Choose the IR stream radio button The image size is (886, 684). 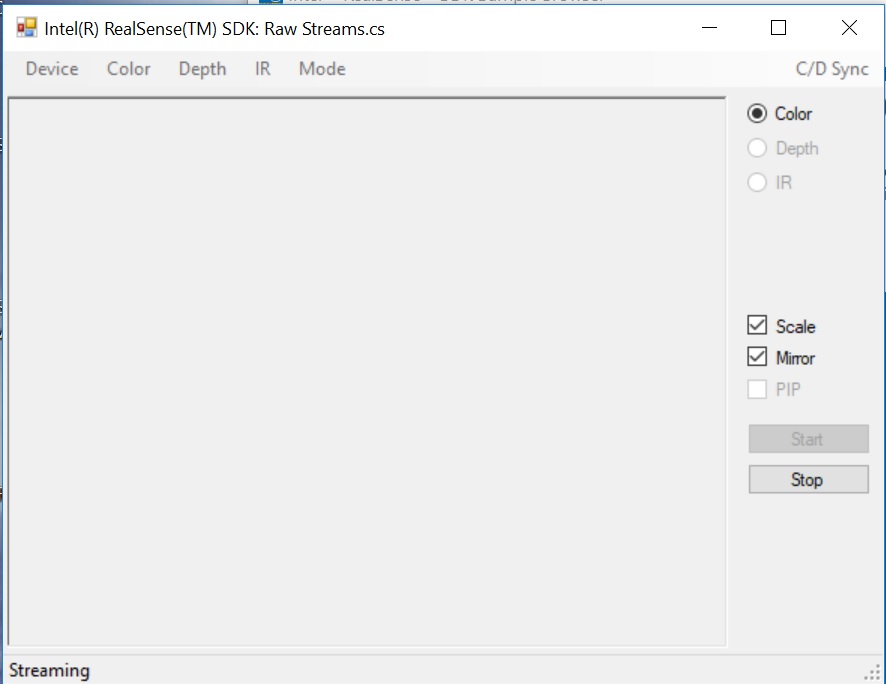(758, 182)
